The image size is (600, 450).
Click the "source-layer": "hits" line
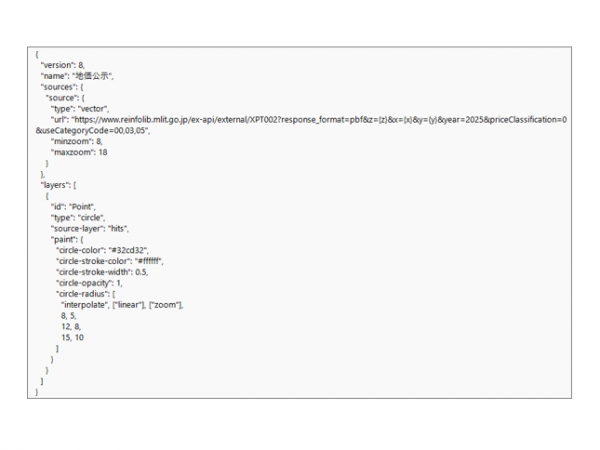90,228
